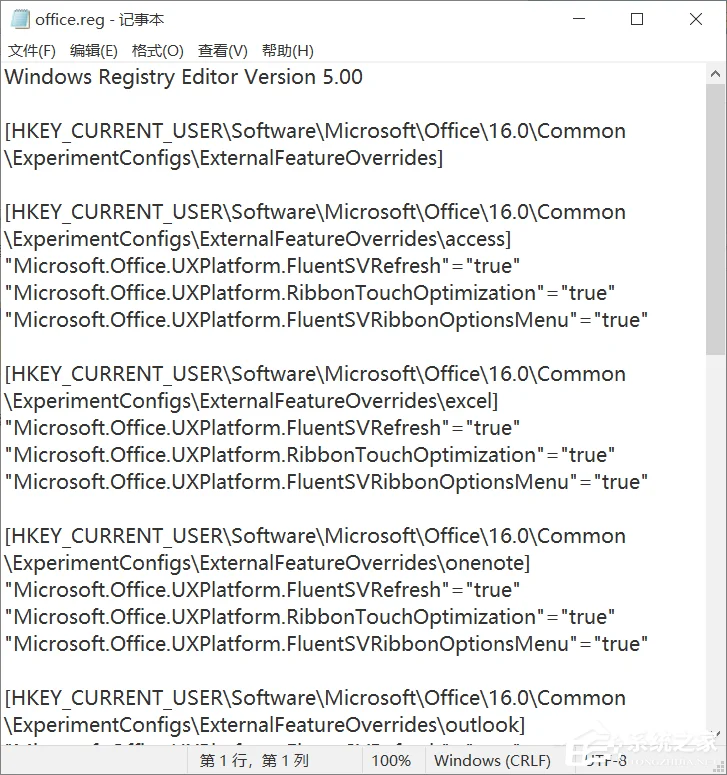Minimize the Notepad window
This screenshot has height=775, width=727.
click(580, 19)
